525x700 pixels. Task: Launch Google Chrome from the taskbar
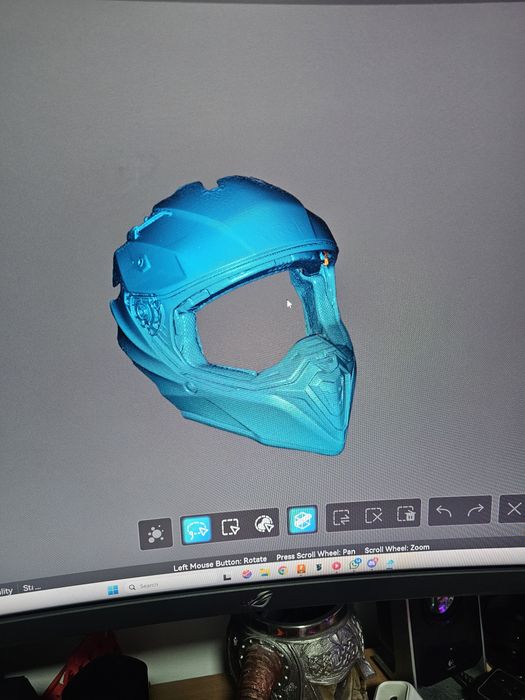coord(282,570)
